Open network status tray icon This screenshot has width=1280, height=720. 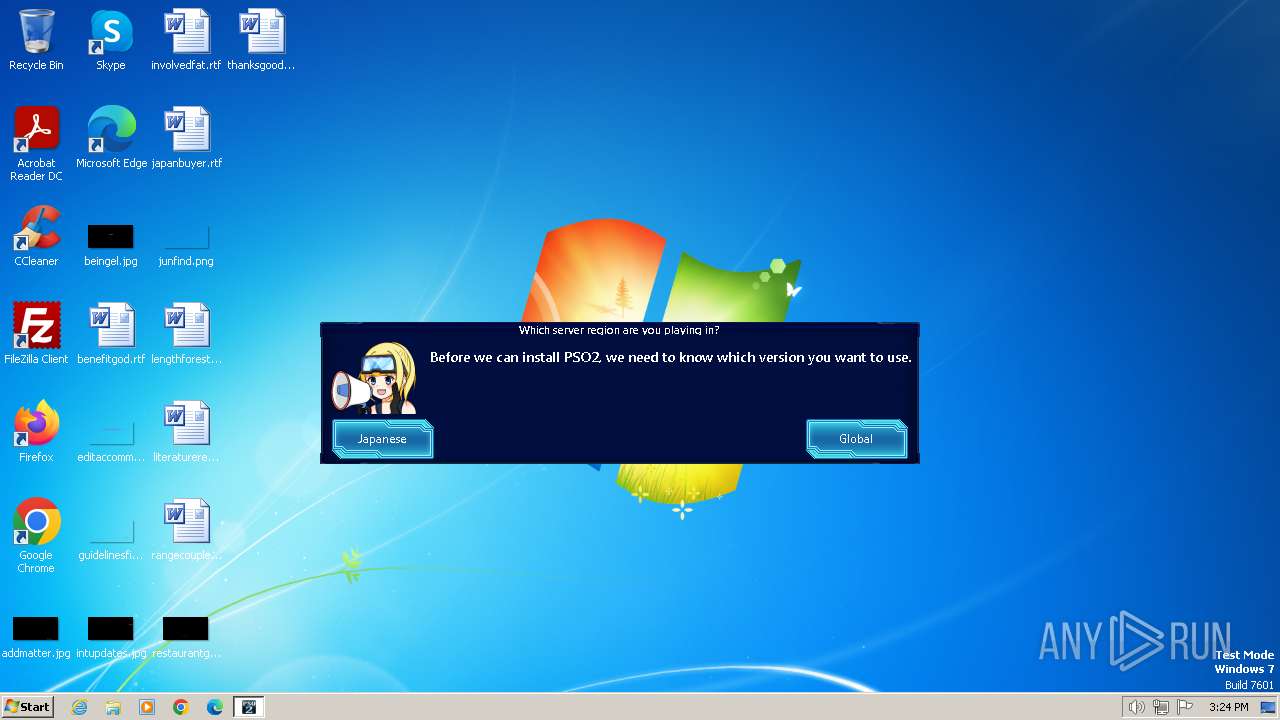tap(1161, 707)
